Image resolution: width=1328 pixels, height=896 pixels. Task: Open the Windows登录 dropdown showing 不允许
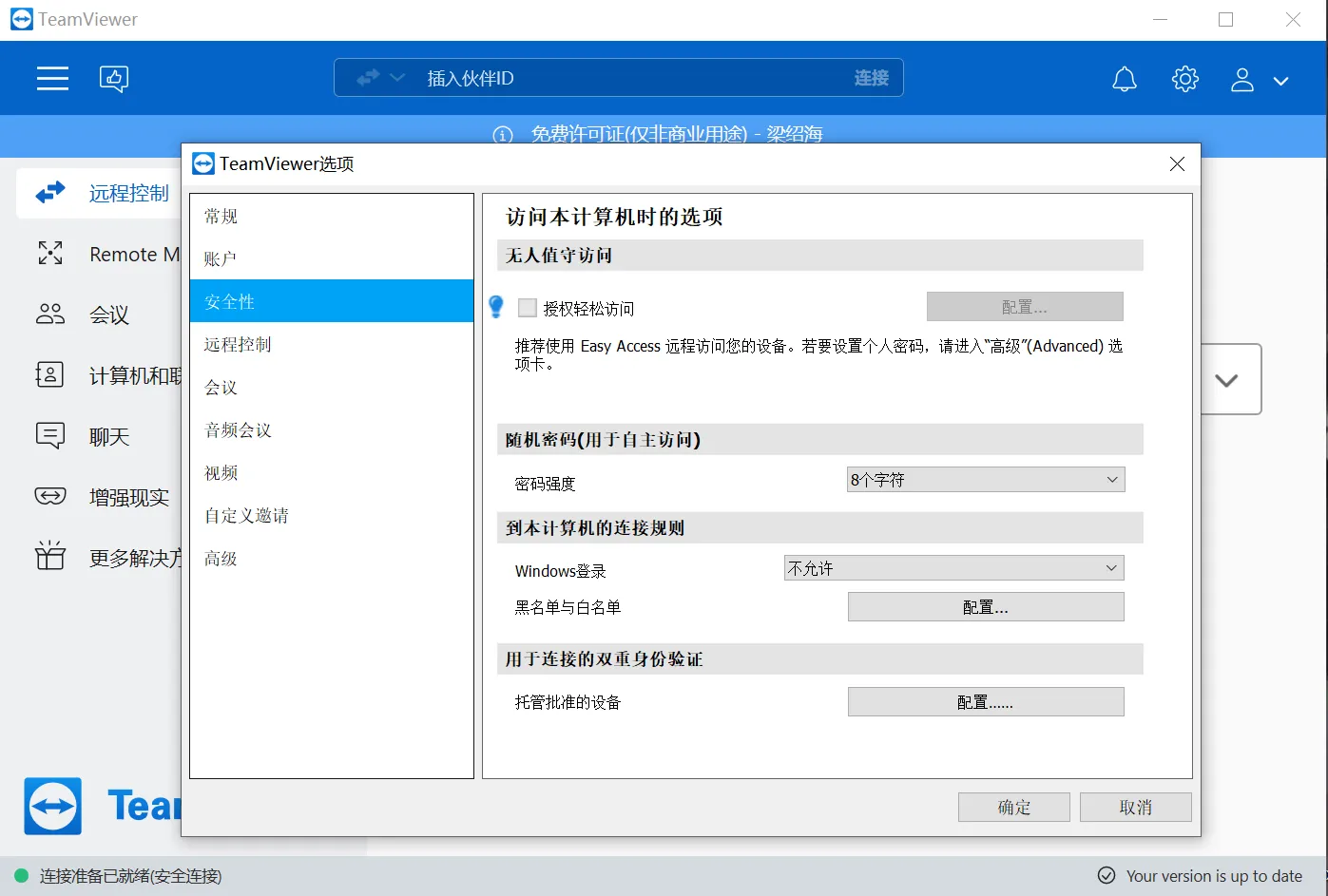pyautogui.click(x=954, y=568)
